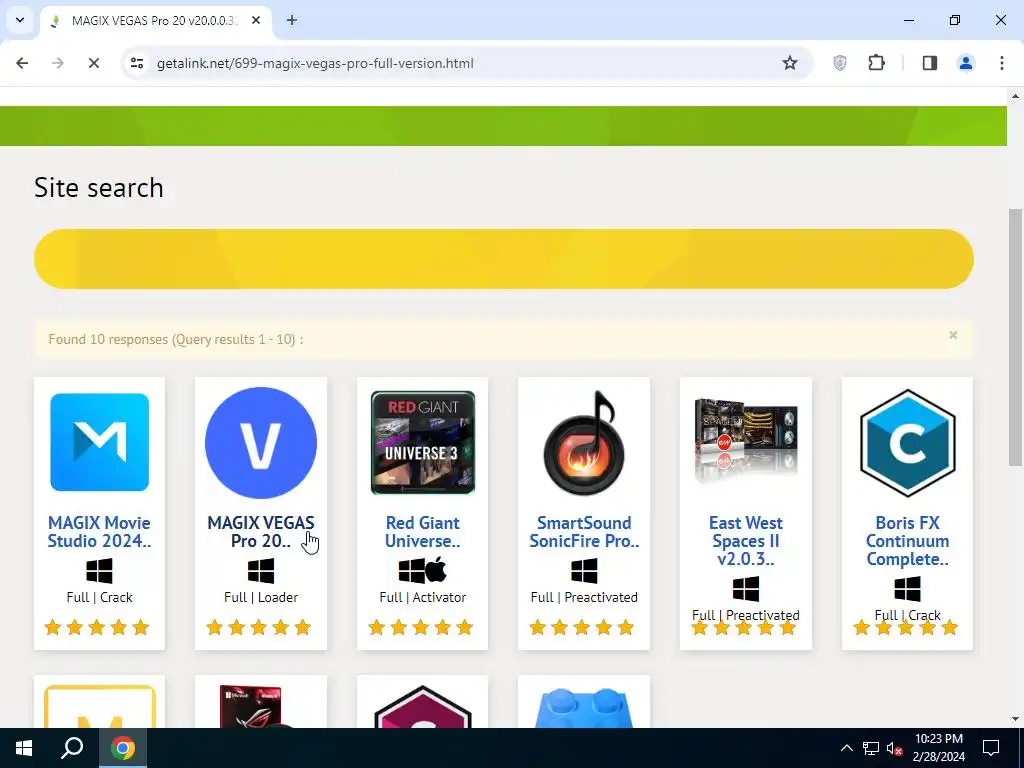
Task: Open the SmartSound SonicFire Pro title link
Action: click(x=584, y=532)
